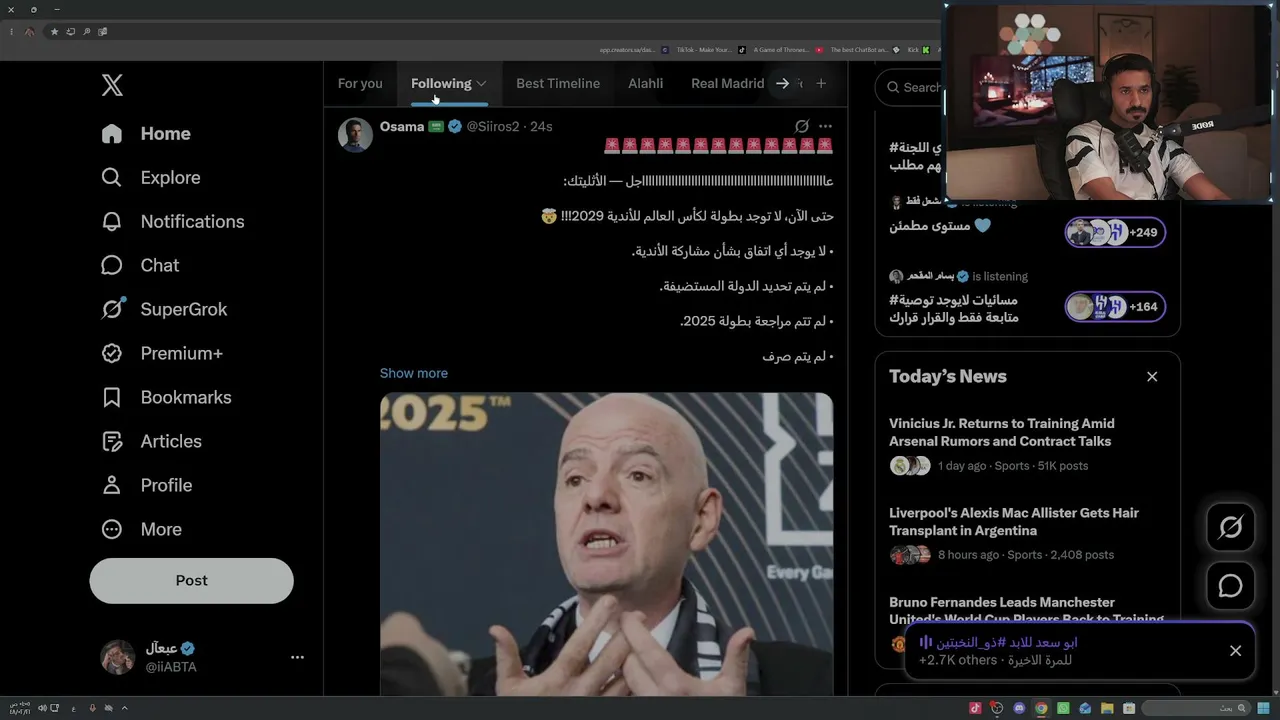The height and width of the screenshot is (720, 1280).
Task: Open Chrome from the Windows taskbar
Action: [1041, 708]
